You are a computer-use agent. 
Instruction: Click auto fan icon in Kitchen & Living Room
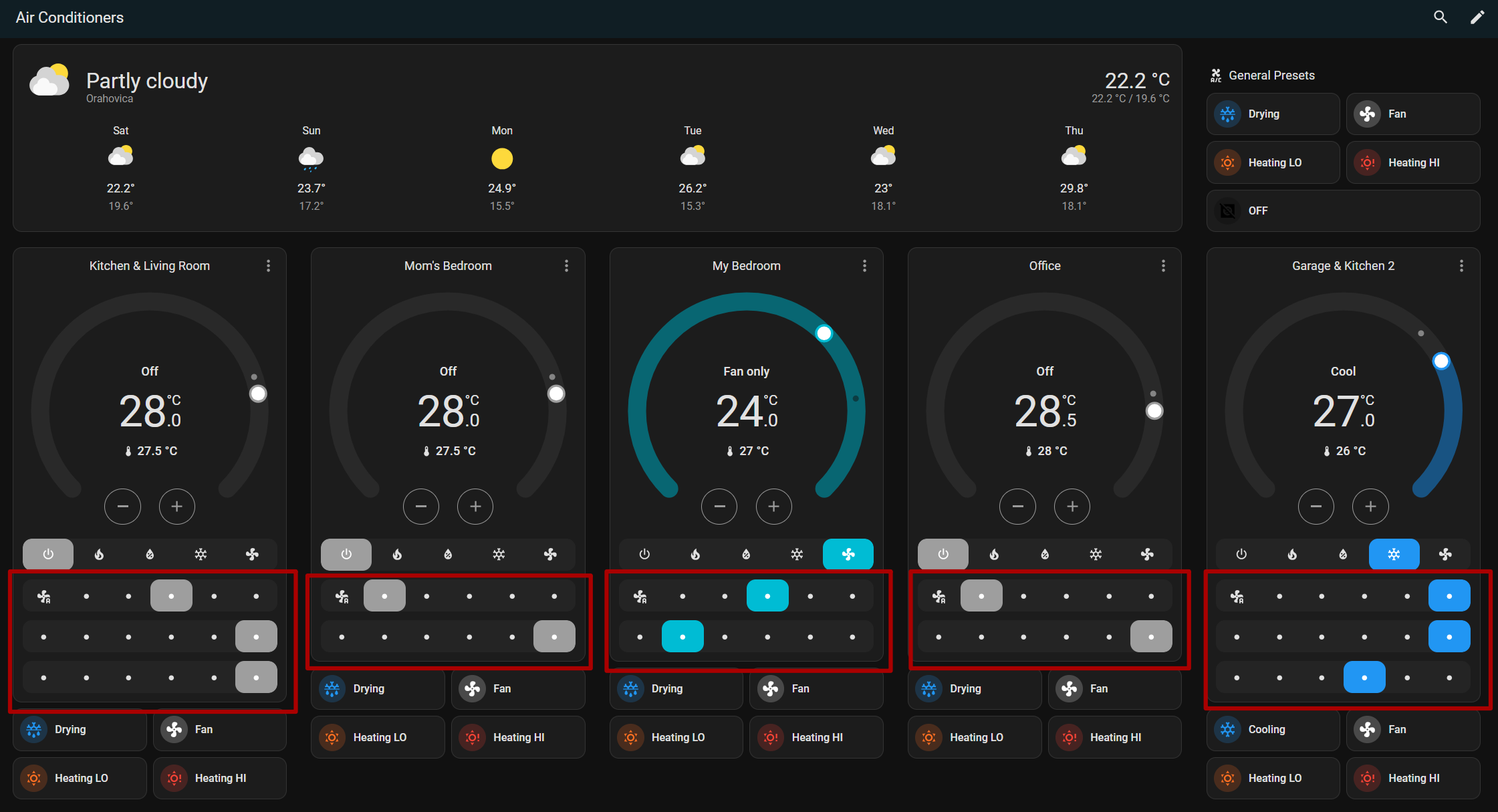44,596
